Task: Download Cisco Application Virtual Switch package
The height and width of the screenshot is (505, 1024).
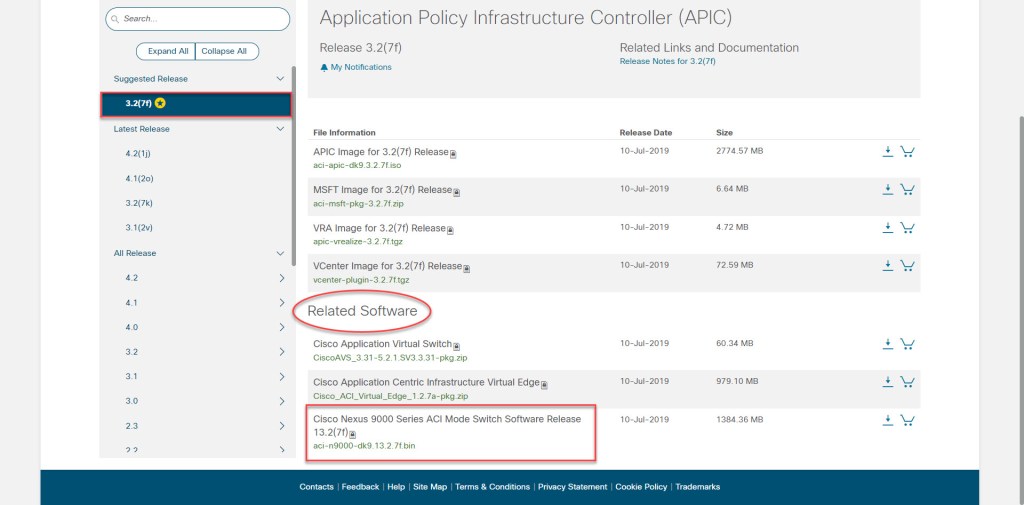Action: coord(887,343)
